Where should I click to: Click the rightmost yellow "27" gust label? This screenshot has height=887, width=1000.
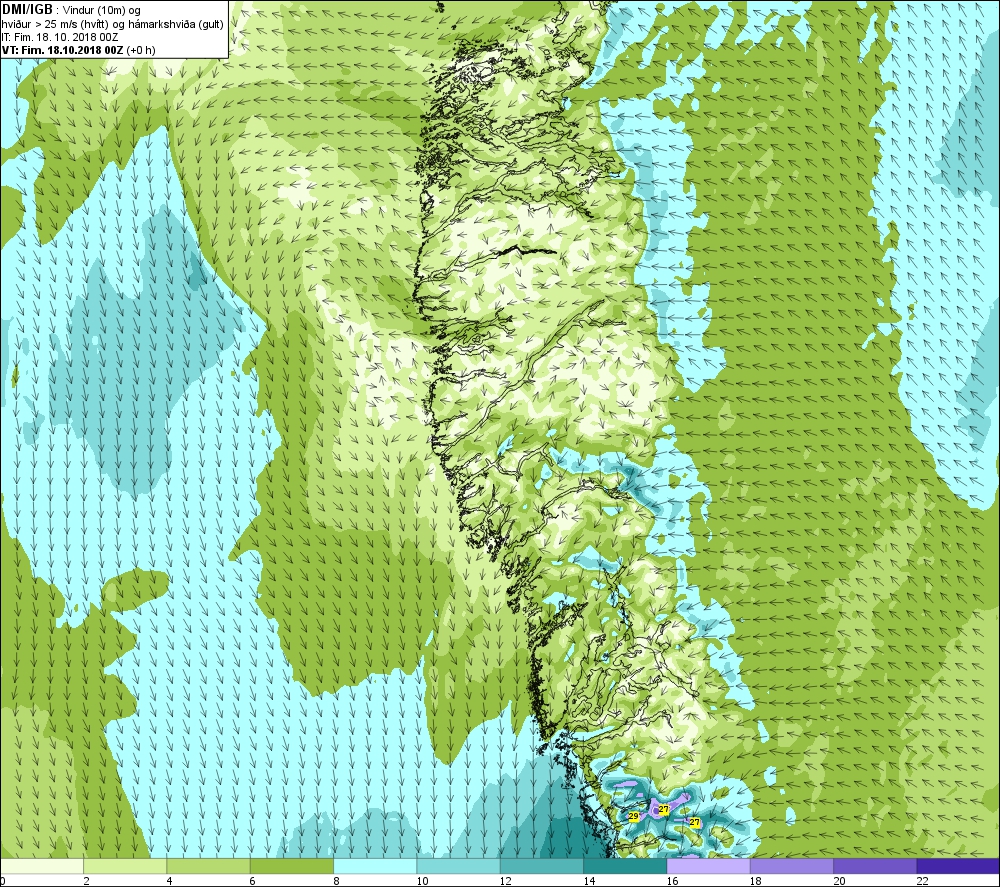pyautogui.click(x=695, y=823)
